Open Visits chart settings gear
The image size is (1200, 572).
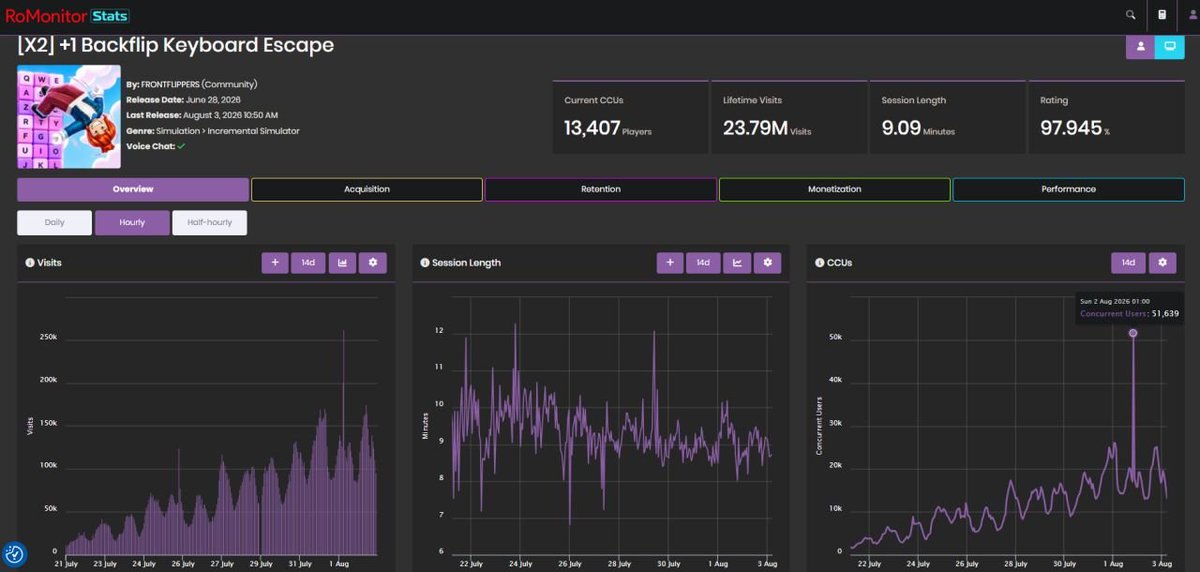click(x=373, y=262)
